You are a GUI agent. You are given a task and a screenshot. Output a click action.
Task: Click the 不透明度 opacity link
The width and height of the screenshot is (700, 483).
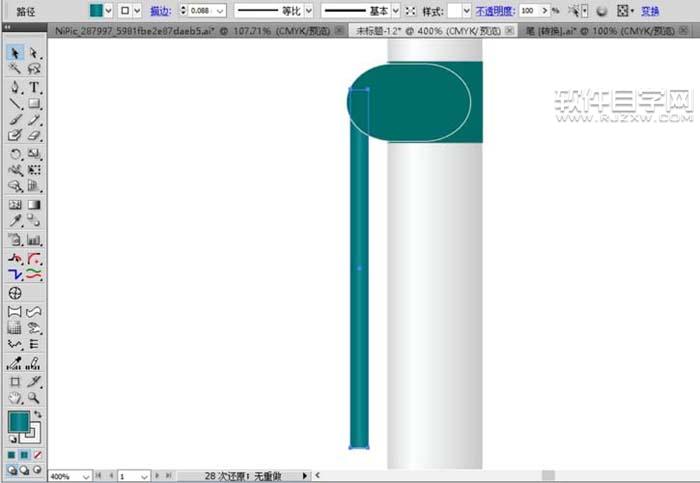coord(495,10)
